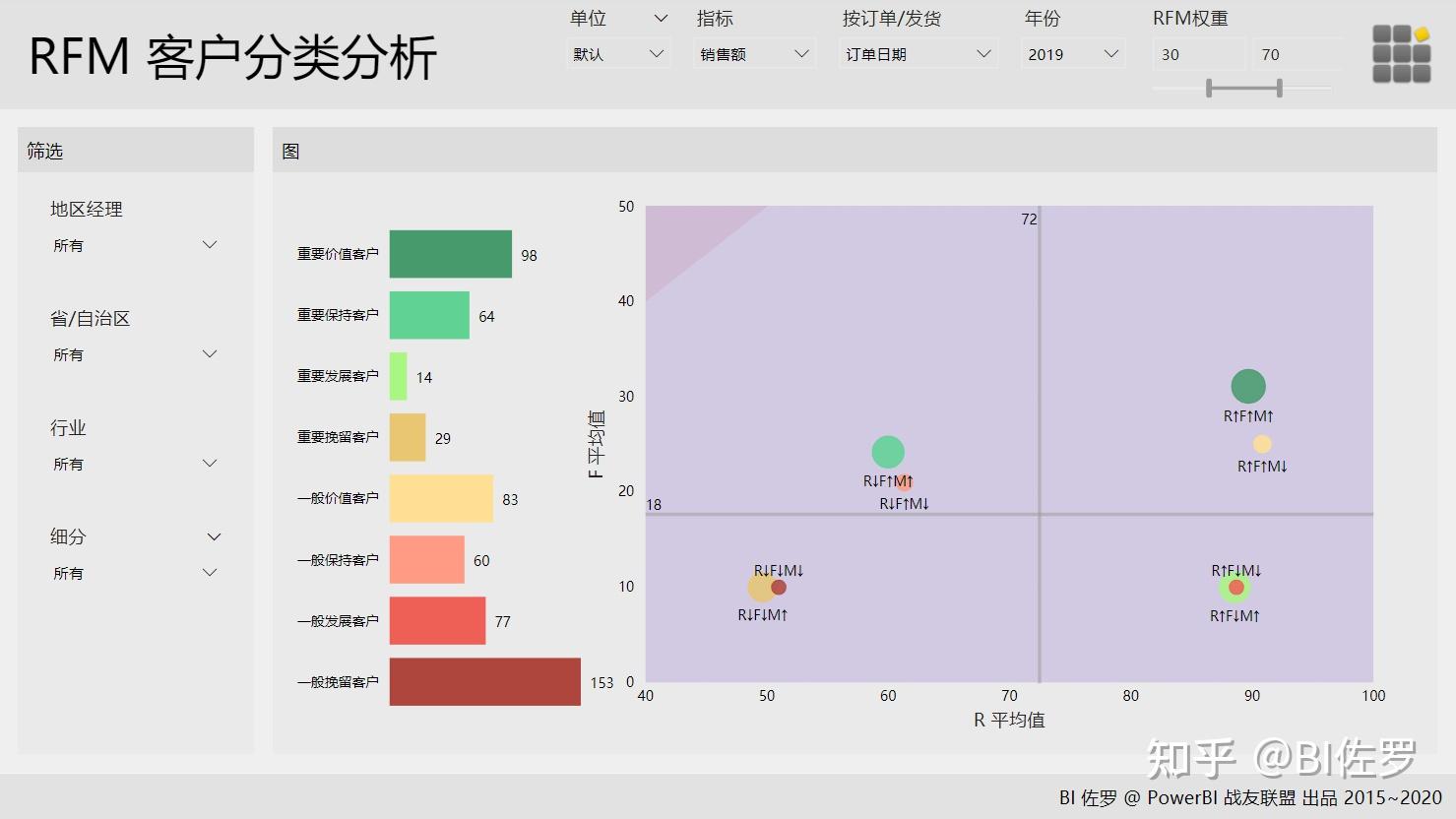The width and height of the screenshot is (1456, 819).
Task: Select the 一般价值客户 bar showing 83
Action: point(441,498)
